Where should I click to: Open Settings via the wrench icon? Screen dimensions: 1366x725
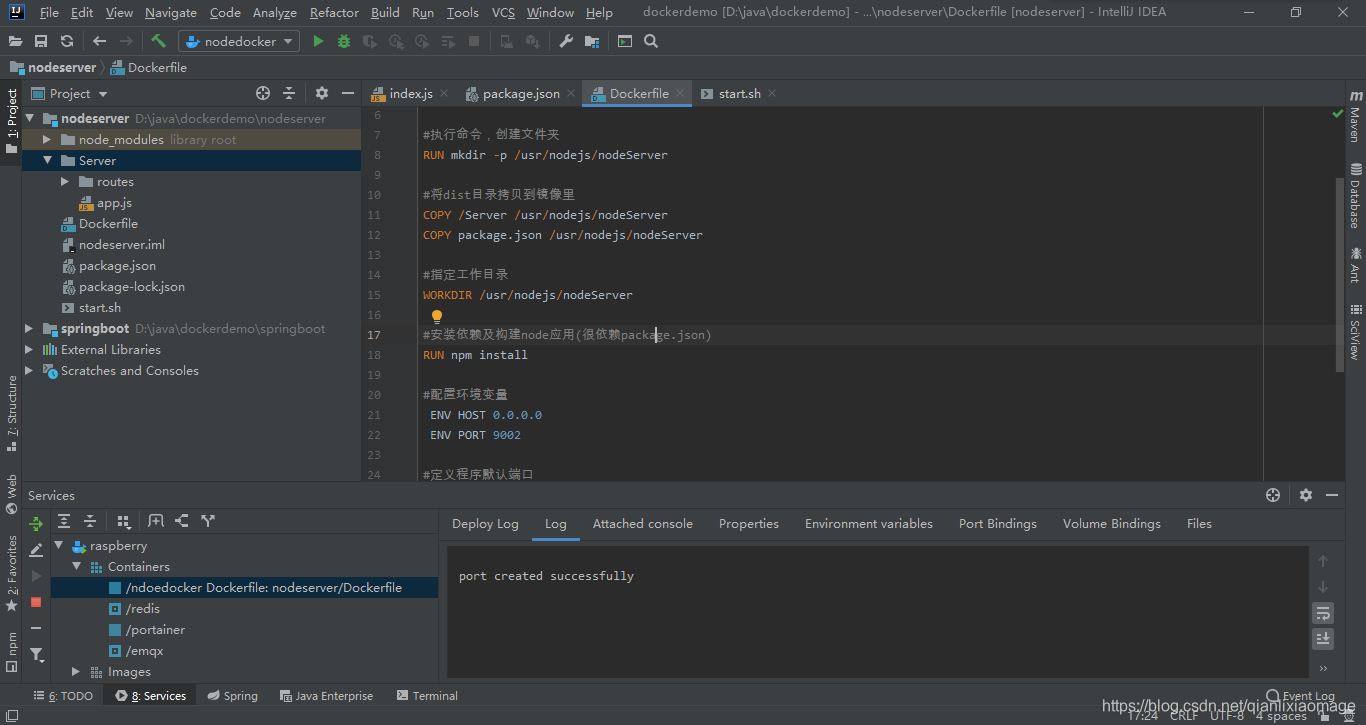click(566, 41)
